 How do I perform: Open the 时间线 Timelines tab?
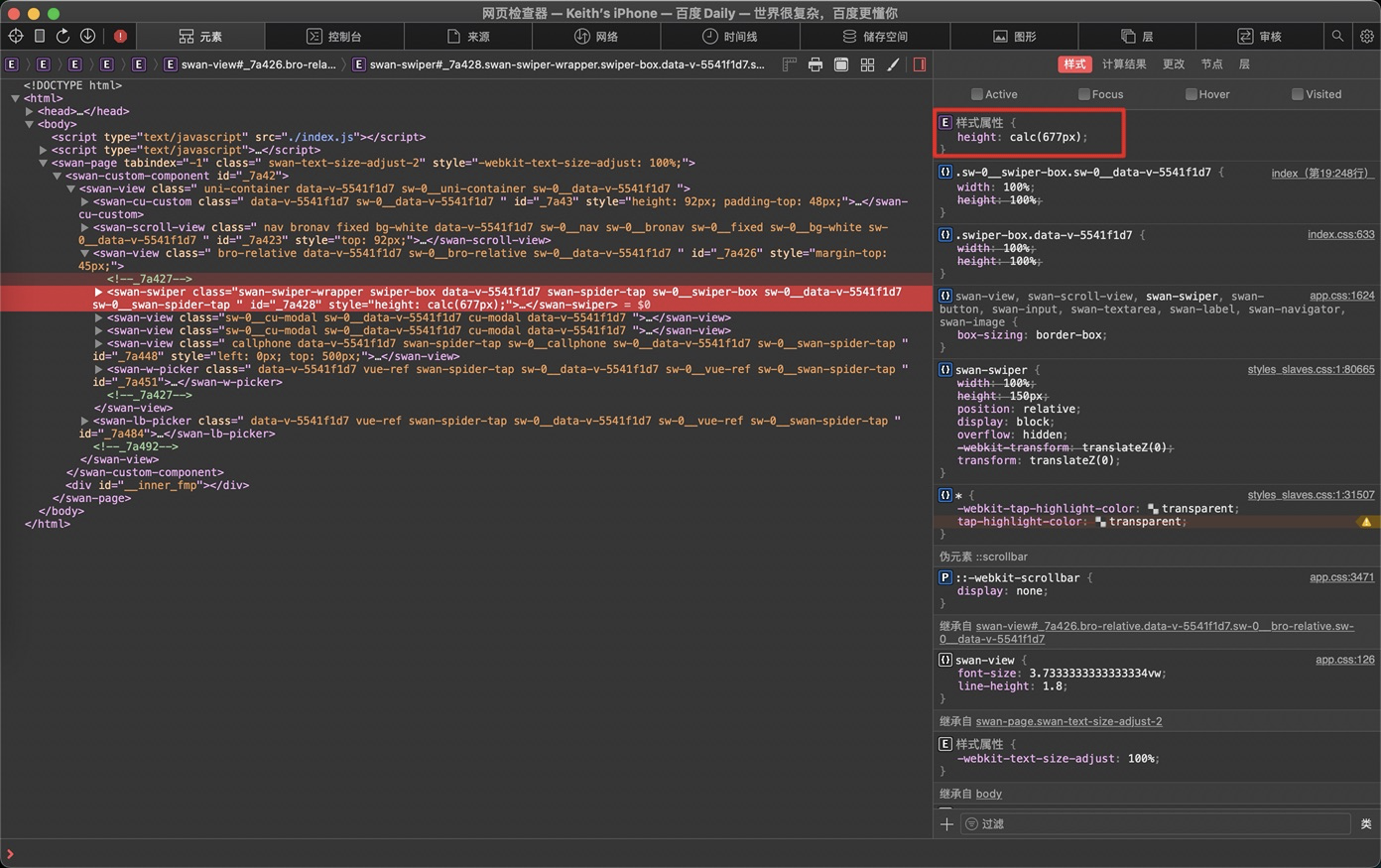(730, 36)
